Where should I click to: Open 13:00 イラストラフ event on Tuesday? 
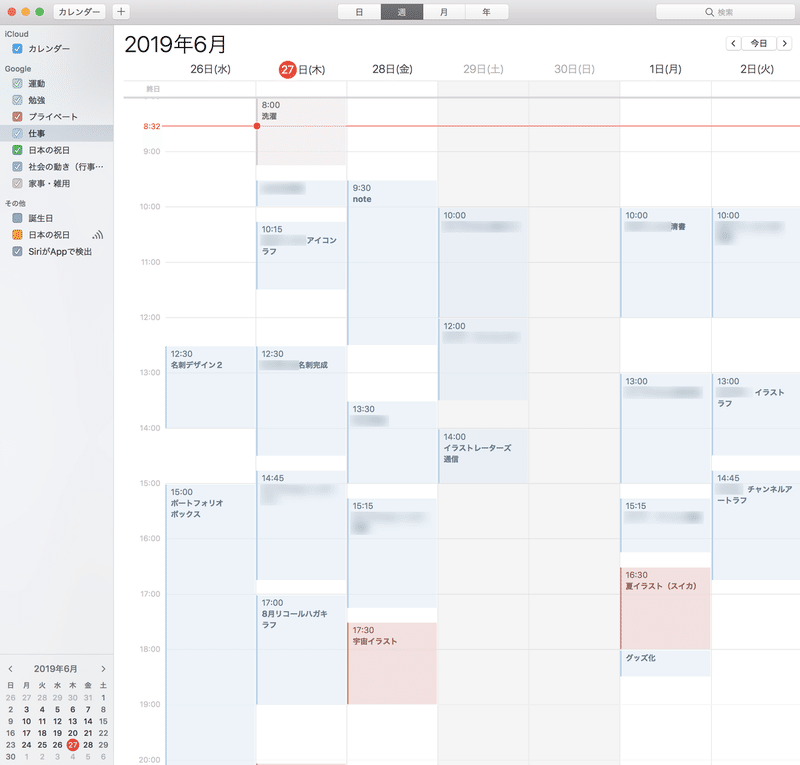(x=756, y=414)
